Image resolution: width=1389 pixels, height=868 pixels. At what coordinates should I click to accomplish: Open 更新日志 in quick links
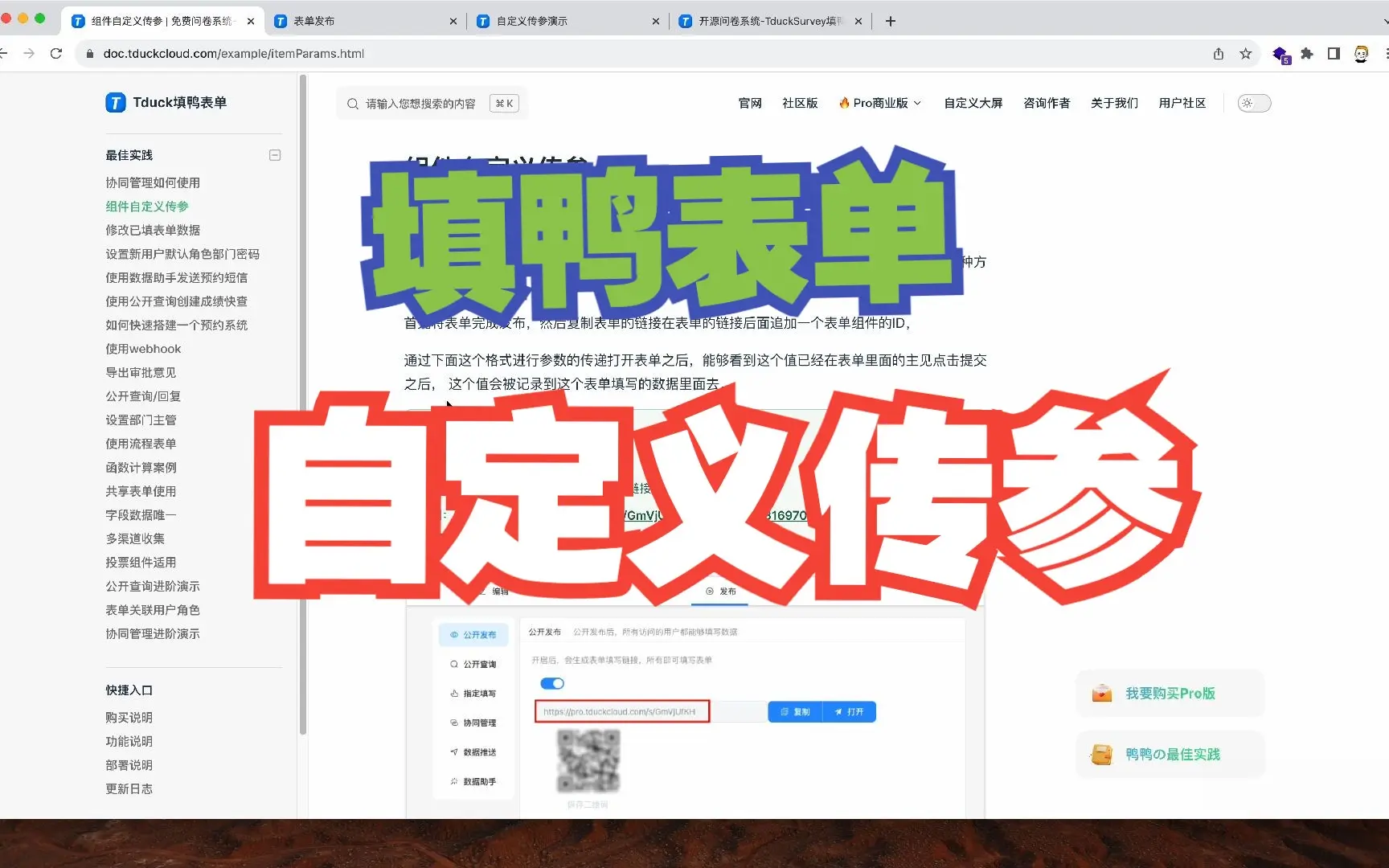[129, 788]
